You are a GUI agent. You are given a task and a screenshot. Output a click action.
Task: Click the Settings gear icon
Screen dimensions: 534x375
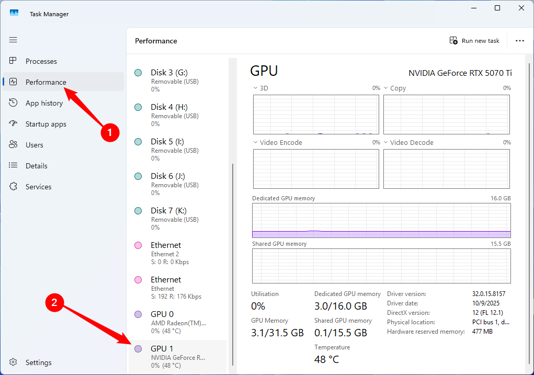point(13,362)
